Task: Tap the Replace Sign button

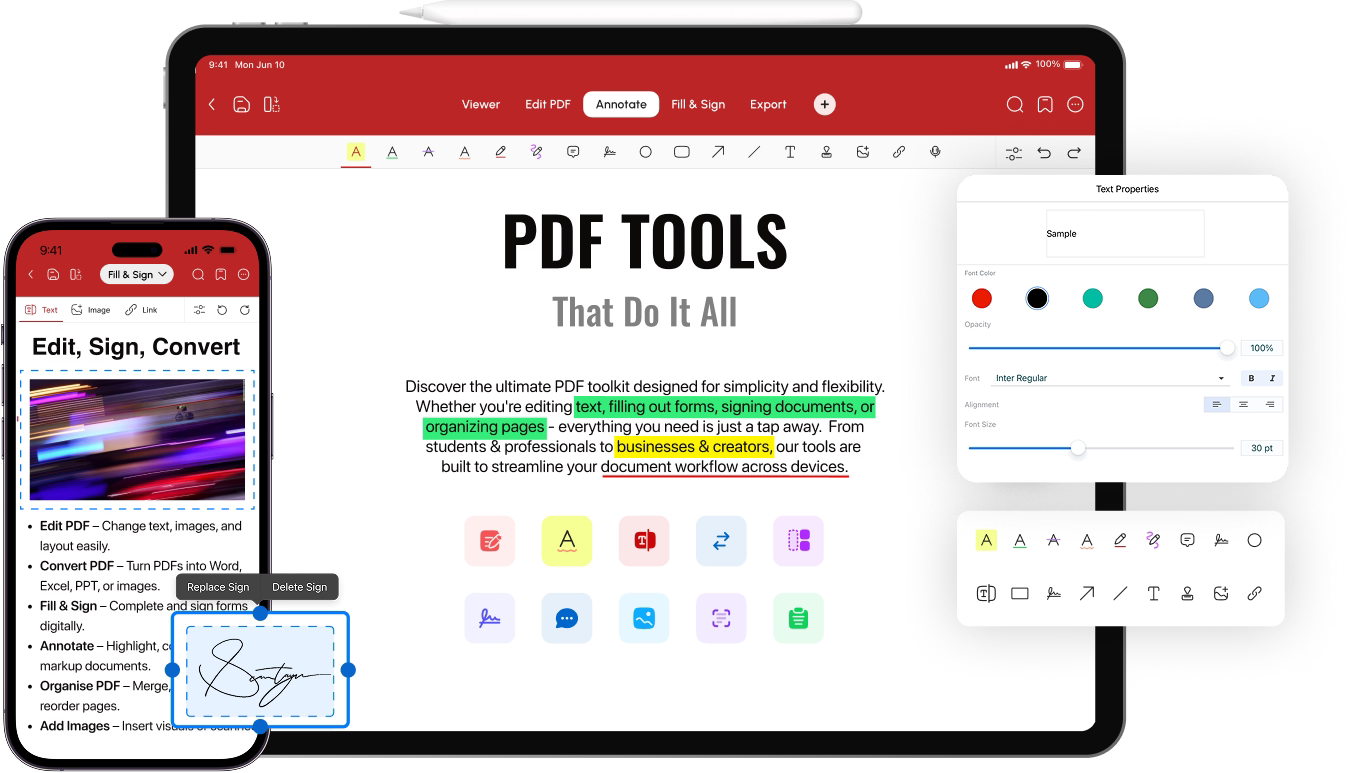Action: pos(216,587)
